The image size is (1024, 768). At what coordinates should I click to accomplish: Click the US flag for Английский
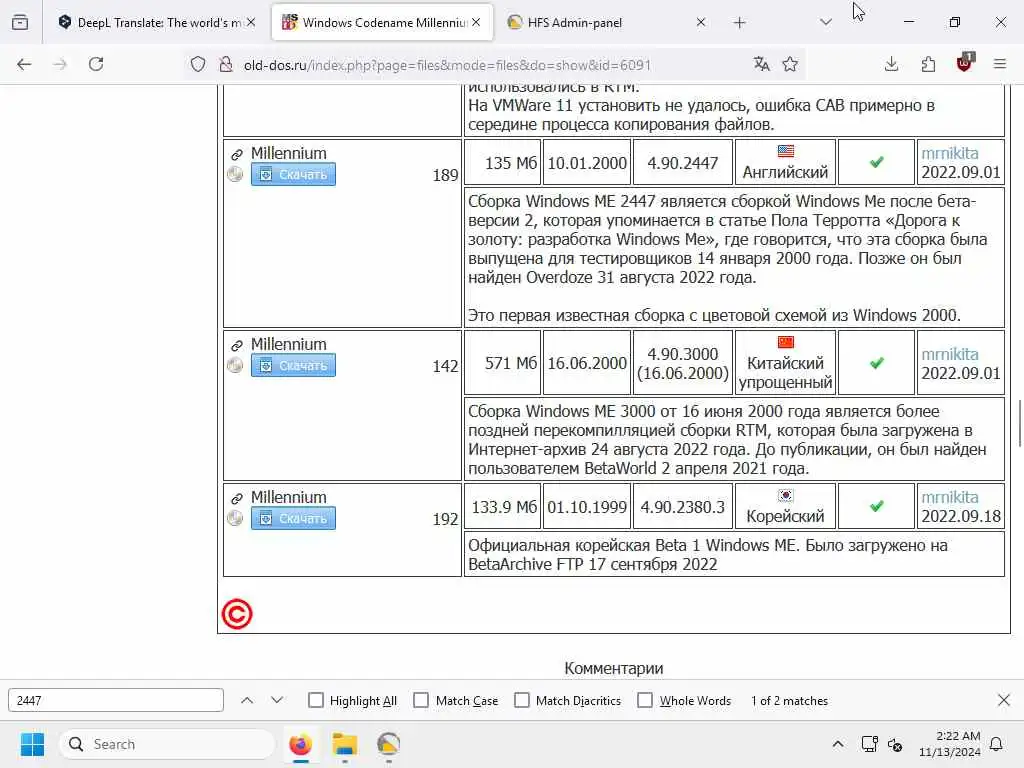click(x=786, y=151)
